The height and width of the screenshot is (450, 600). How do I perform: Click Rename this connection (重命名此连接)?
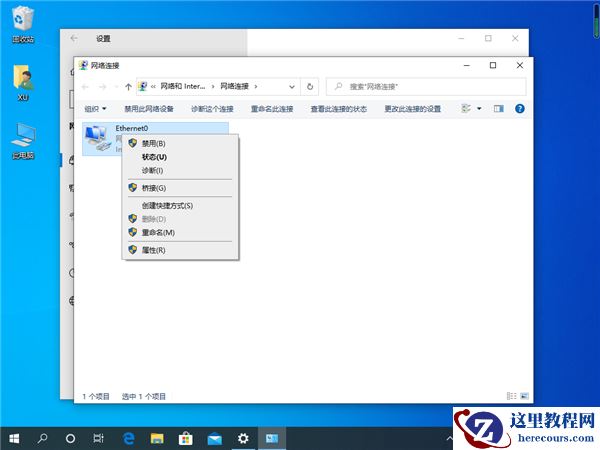(x=272, y=109)
